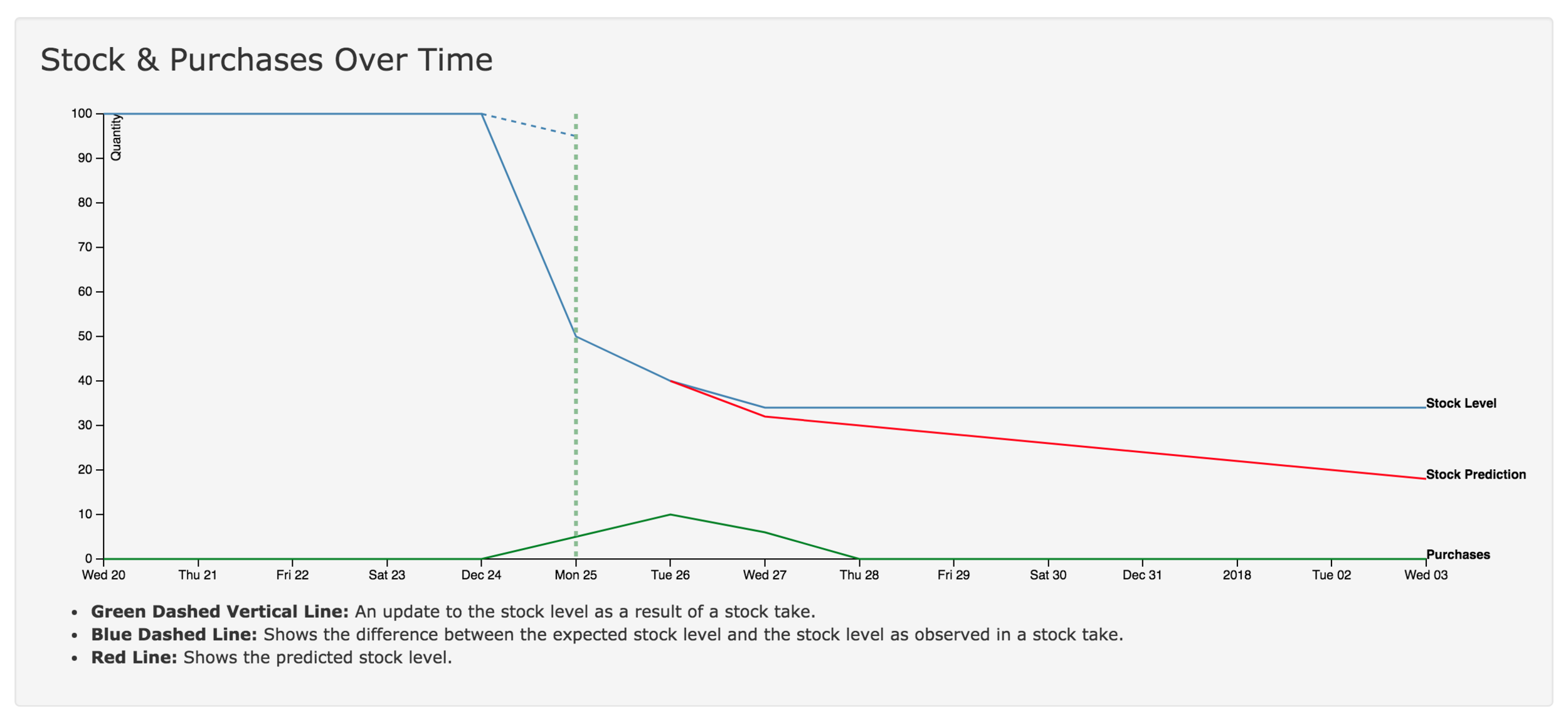Click the 50 value on quantity axis
Screen dimensions: 1568x725
[85, 336]
